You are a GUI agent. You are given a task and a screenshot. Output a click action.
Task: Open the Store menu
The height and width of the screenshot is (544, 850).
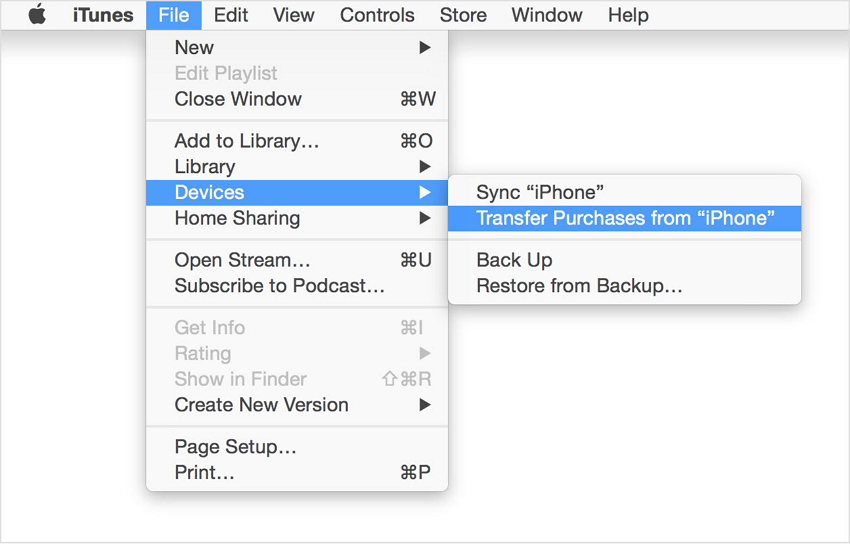[463, 15]
